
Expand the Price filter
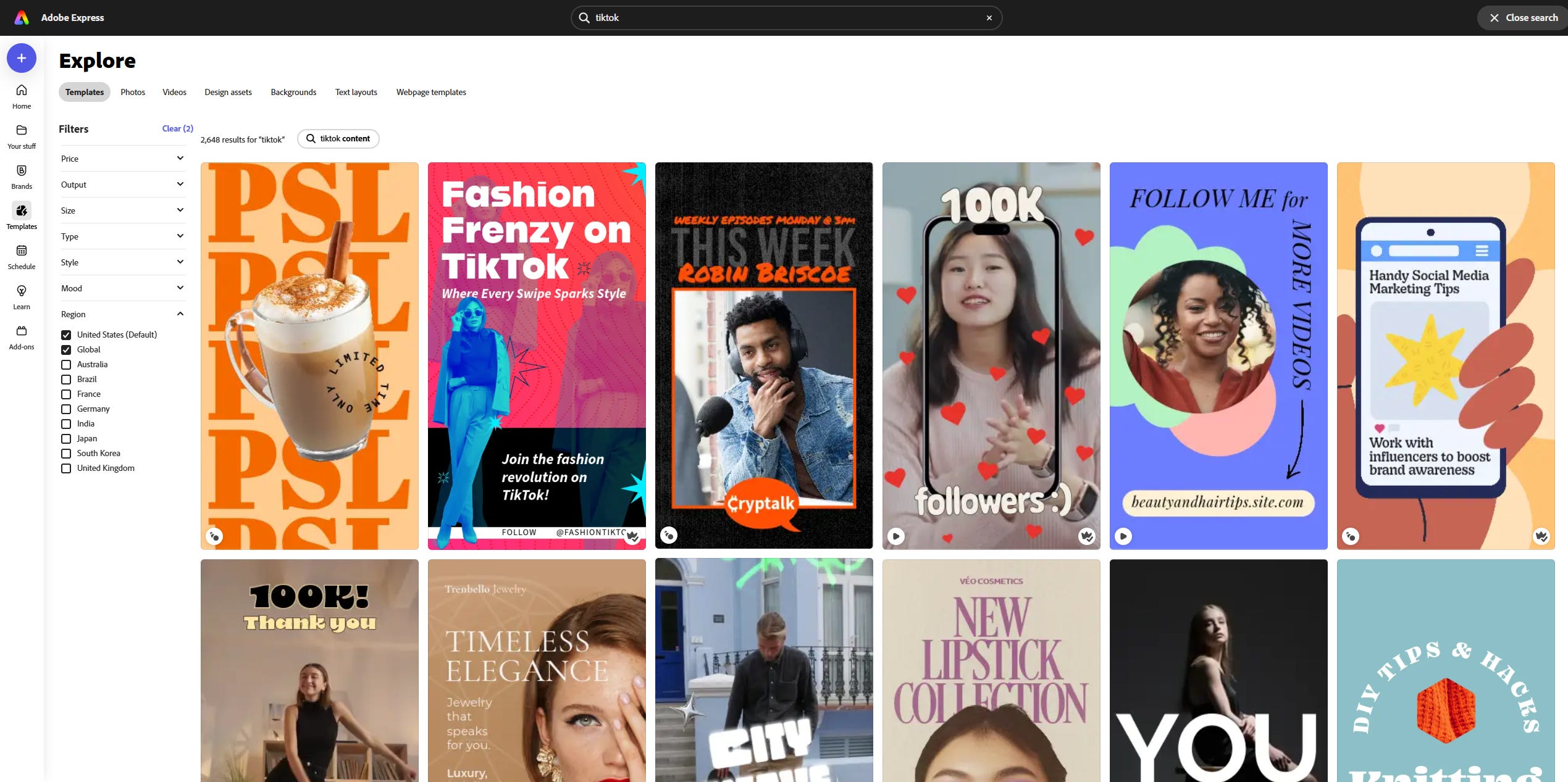coord(122,159)
